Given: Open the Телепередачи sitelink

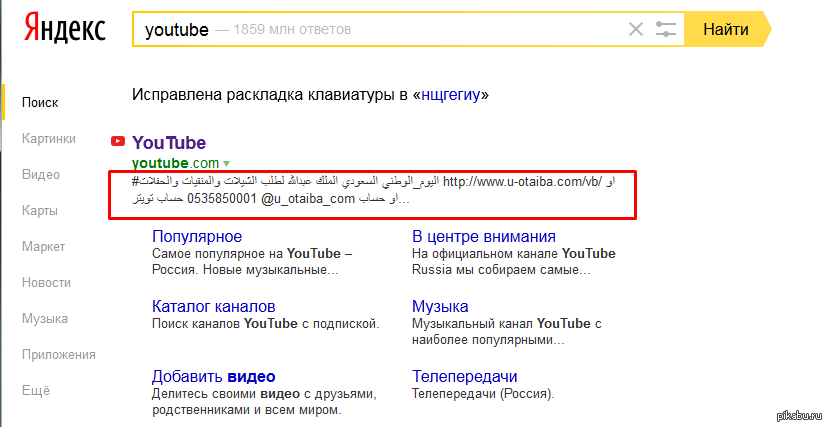Looking at the screenshot, I should (x=464, y=376).
